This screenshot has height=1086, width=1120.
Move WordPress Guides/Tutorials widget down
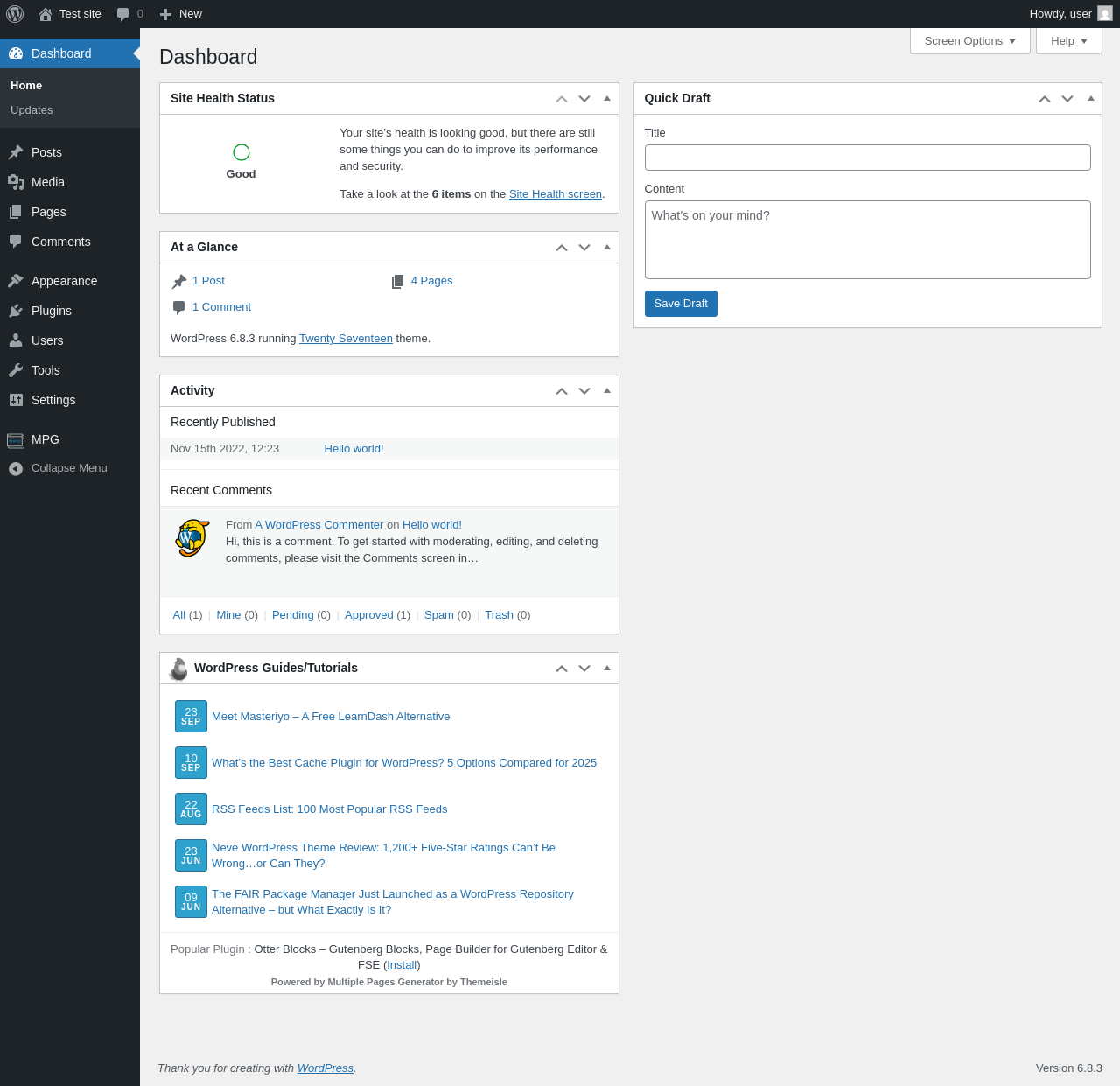point(584,669)
